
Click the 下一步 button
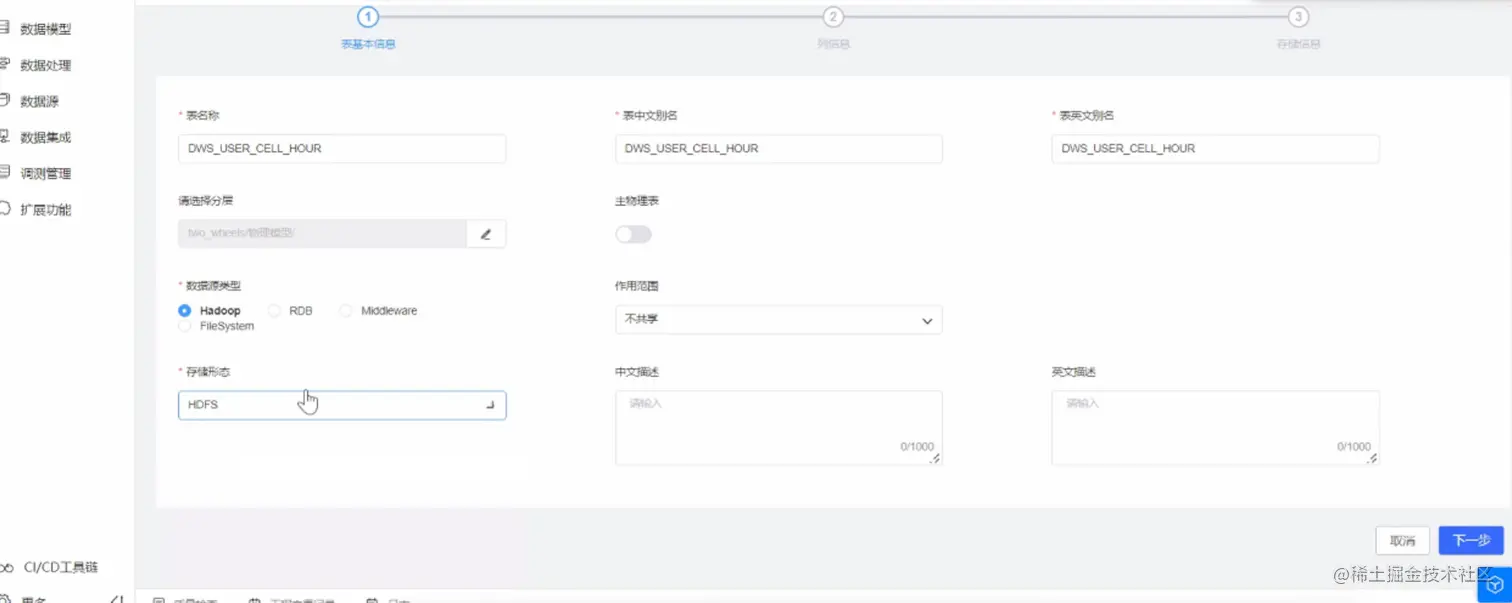1471,541
